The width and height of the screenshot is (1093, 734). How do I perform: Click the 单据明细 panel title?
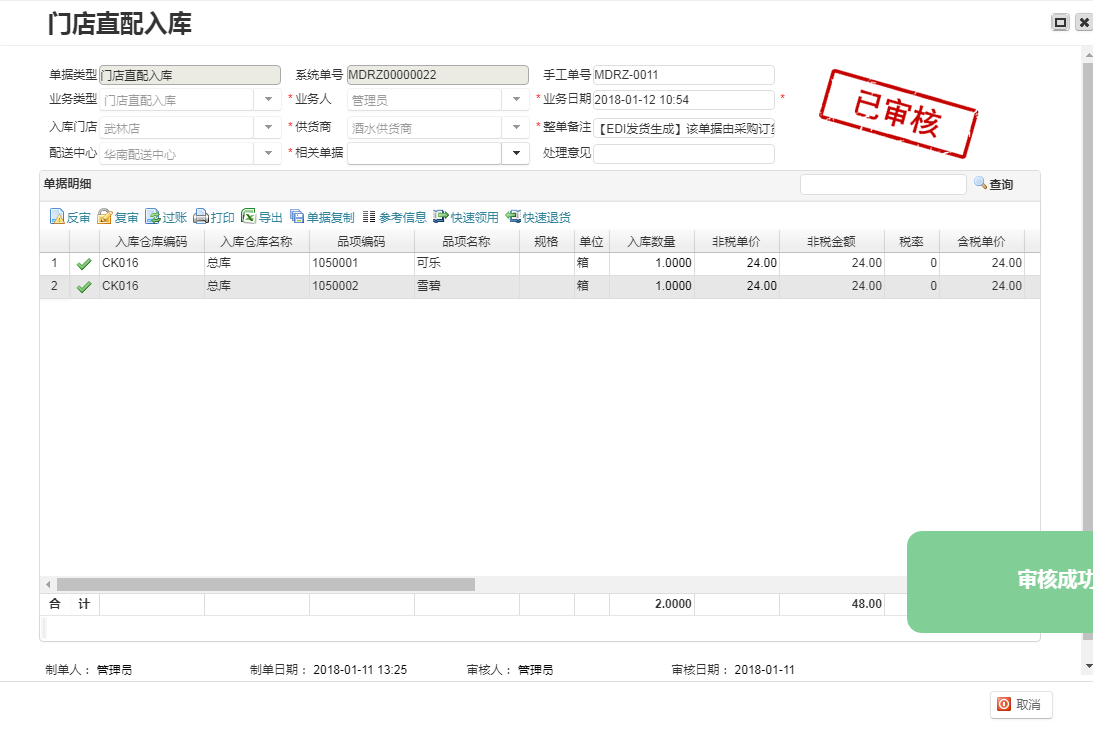tap(68, 184)
